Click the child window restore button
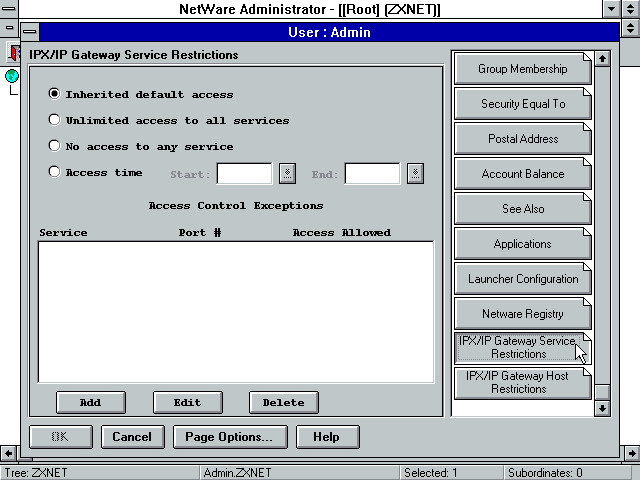 (x=630, y=28)
